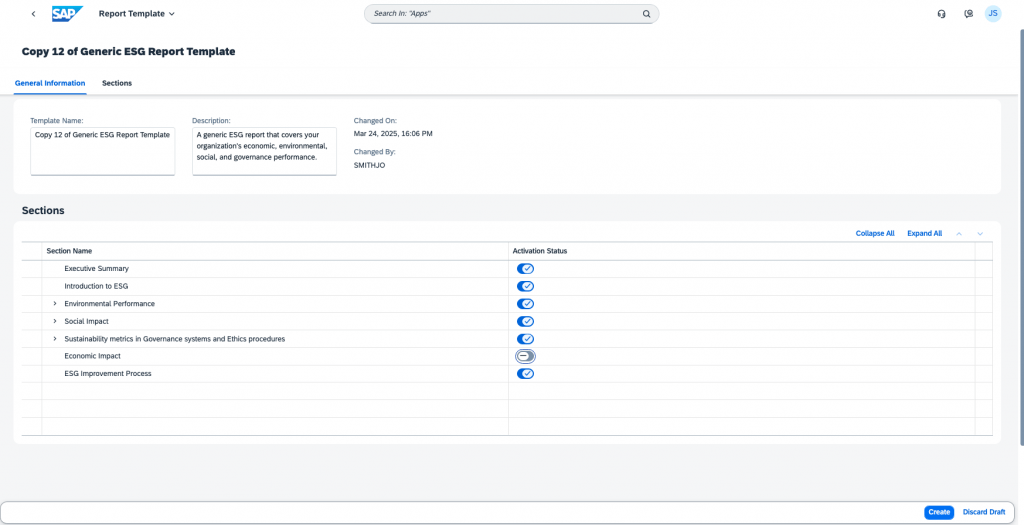
Task: Click the Expand All link
Action: [924, 234]
